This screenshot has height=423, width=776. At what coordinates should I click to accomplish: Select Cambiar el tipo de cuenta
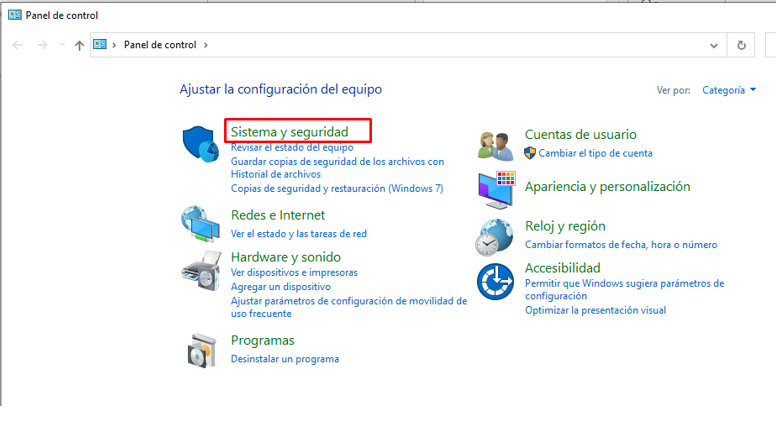coord(595,154)
